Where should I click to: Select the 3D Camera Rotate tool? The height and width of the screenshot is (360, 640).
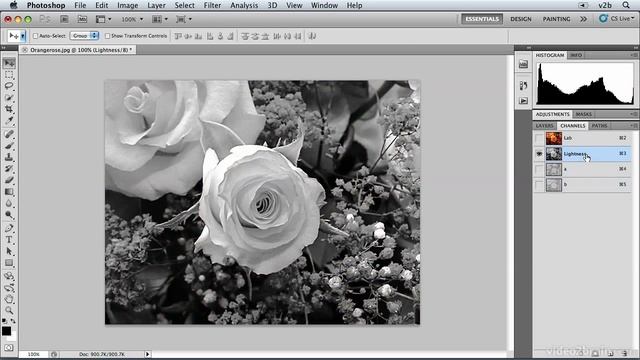coord(9,288)
